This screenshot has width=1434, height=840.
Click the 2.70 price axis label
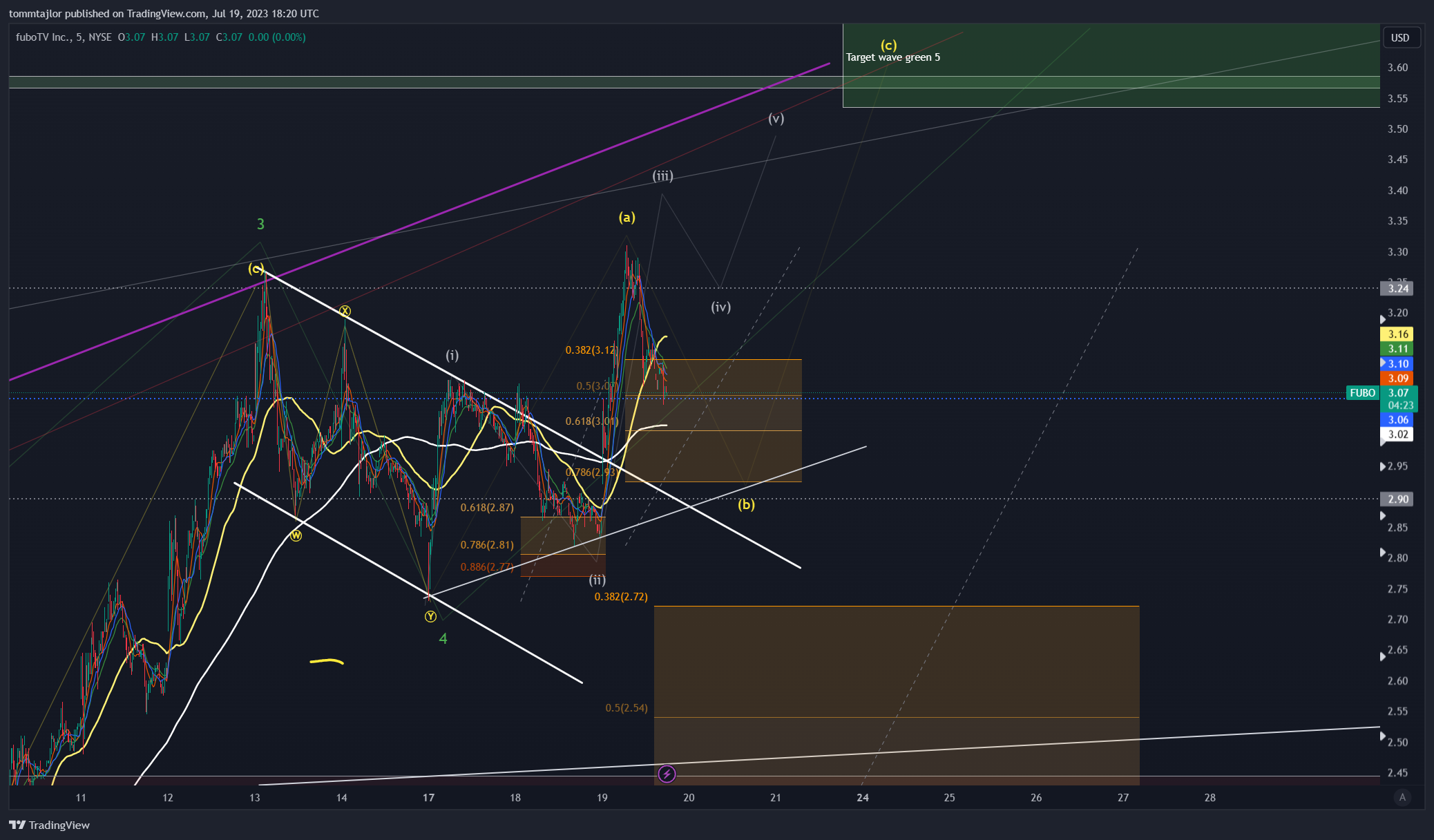[1398, 620]
